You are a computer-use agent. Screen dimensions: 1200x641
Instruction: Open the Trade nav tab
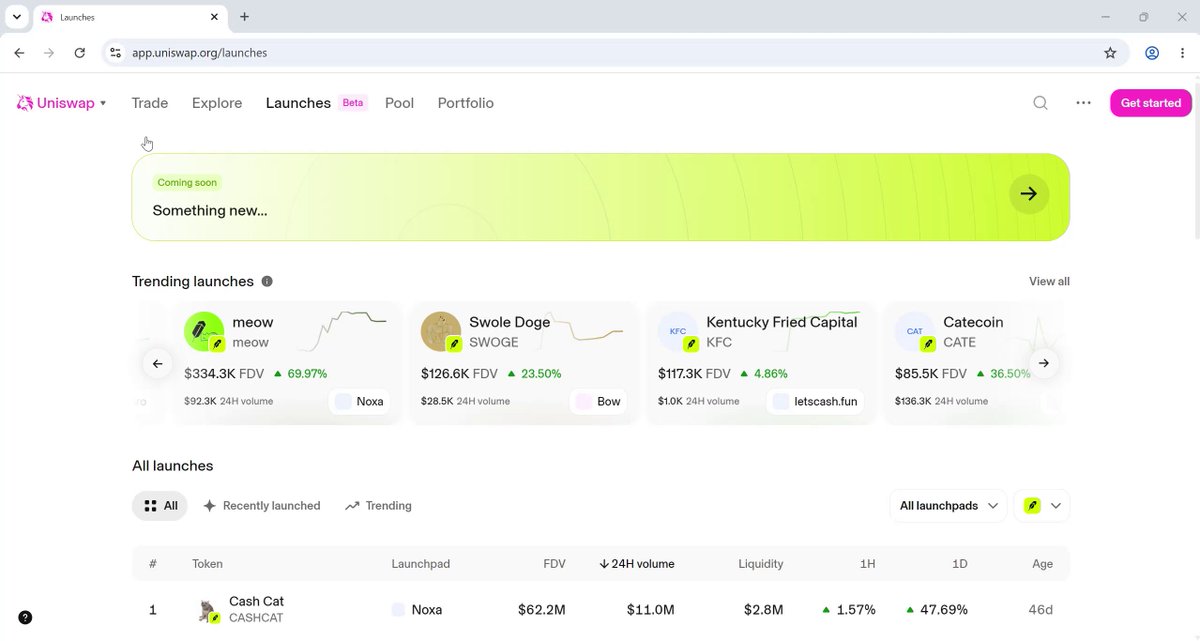(x=150, y=103)
